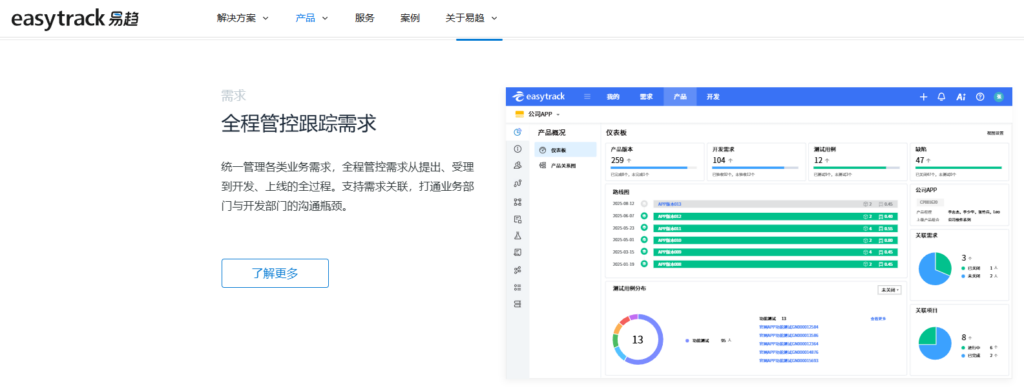Image resolution: width=1024 pixels, height=390 pixels.
Task: Click the info circle icon in sidebar
Action: click(518, 149)
